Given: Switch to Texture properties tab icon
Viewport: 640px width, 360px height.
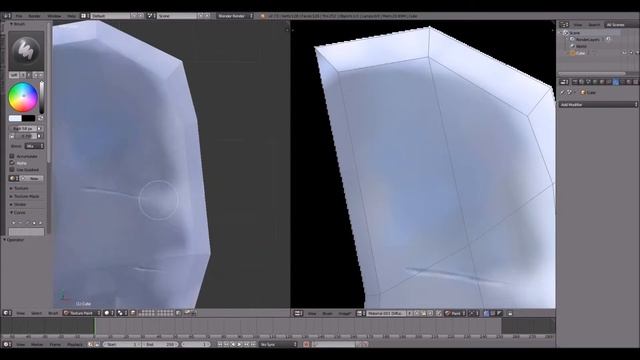Looking at the screenshot, I should click(x=636, y=82).
